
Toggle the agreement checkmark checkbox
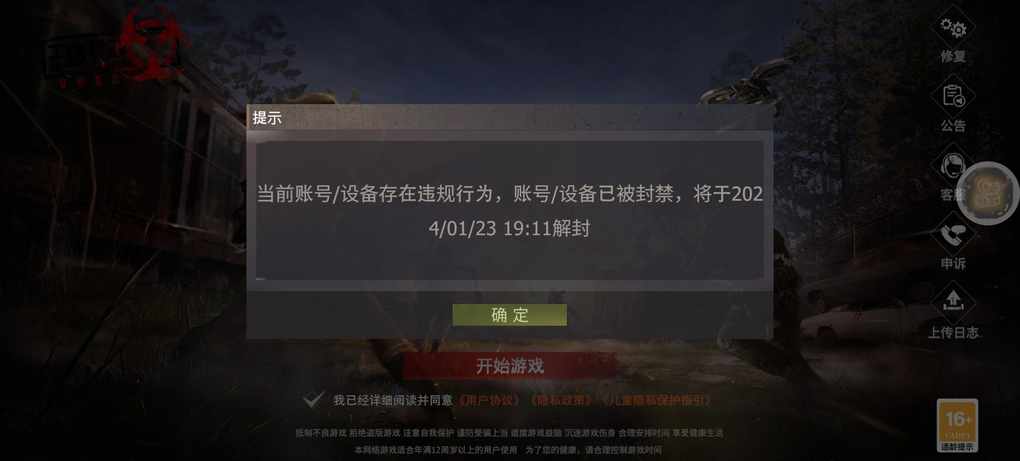coord(314,400)
